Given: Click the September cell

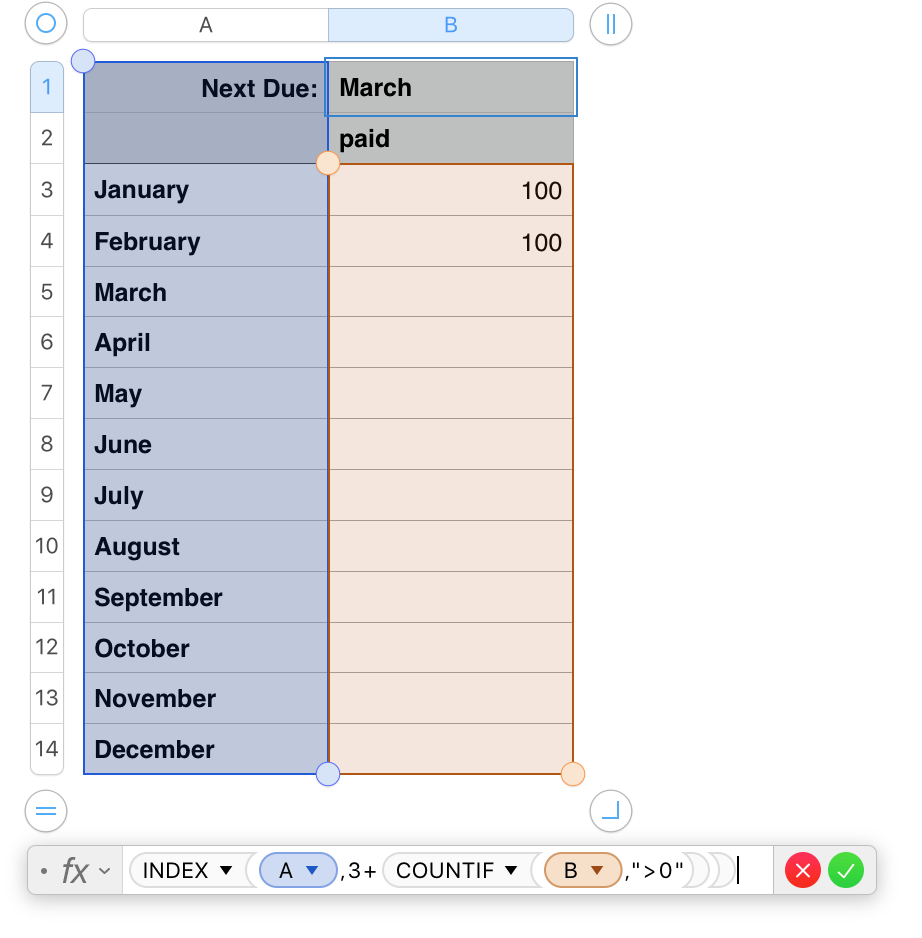Looking at the screenshot, I should [206, 597].
